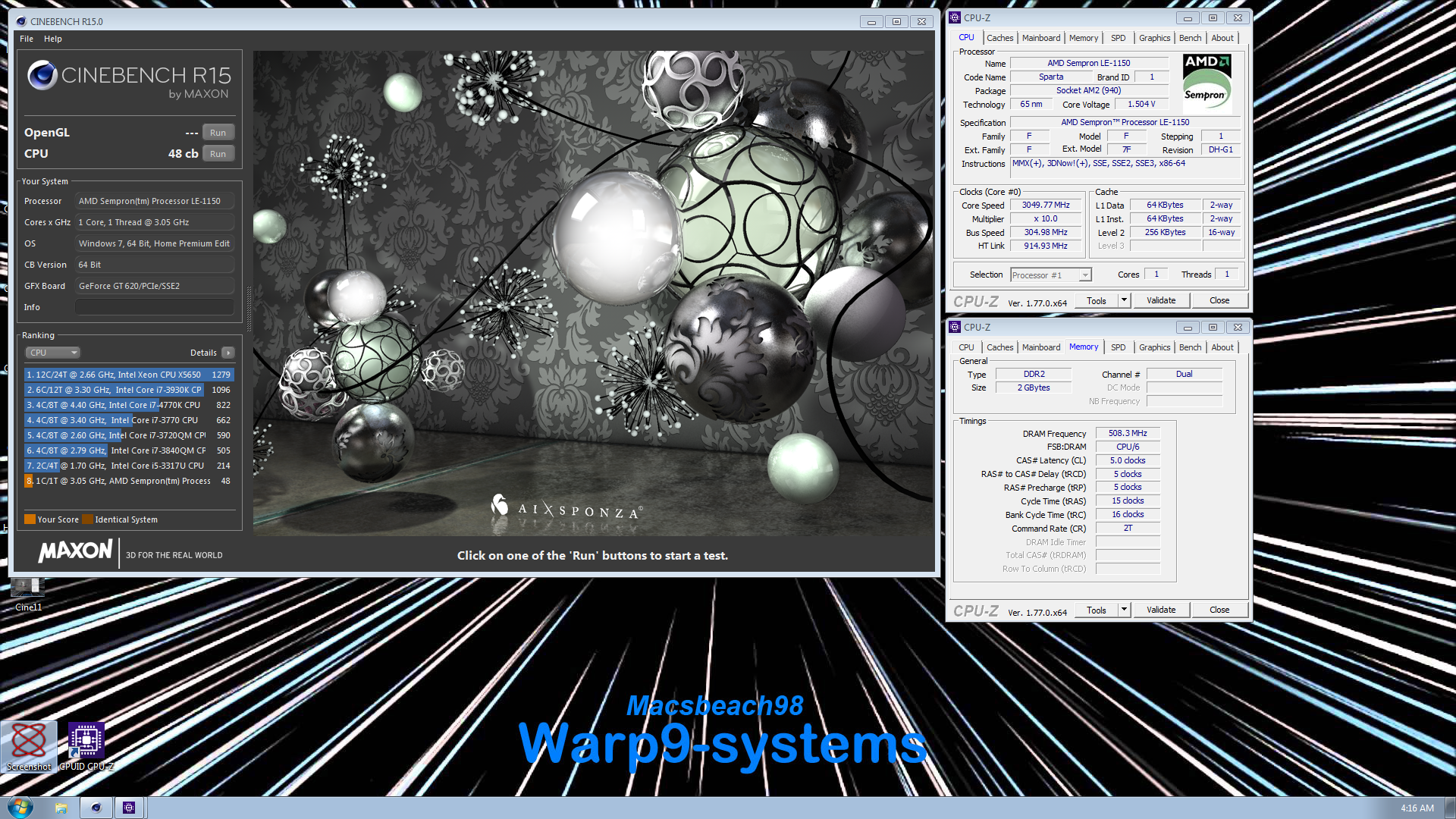Click the taskbar clock showing 4:16 AM
The image size is (1456, 819).
coord(1417,808)
